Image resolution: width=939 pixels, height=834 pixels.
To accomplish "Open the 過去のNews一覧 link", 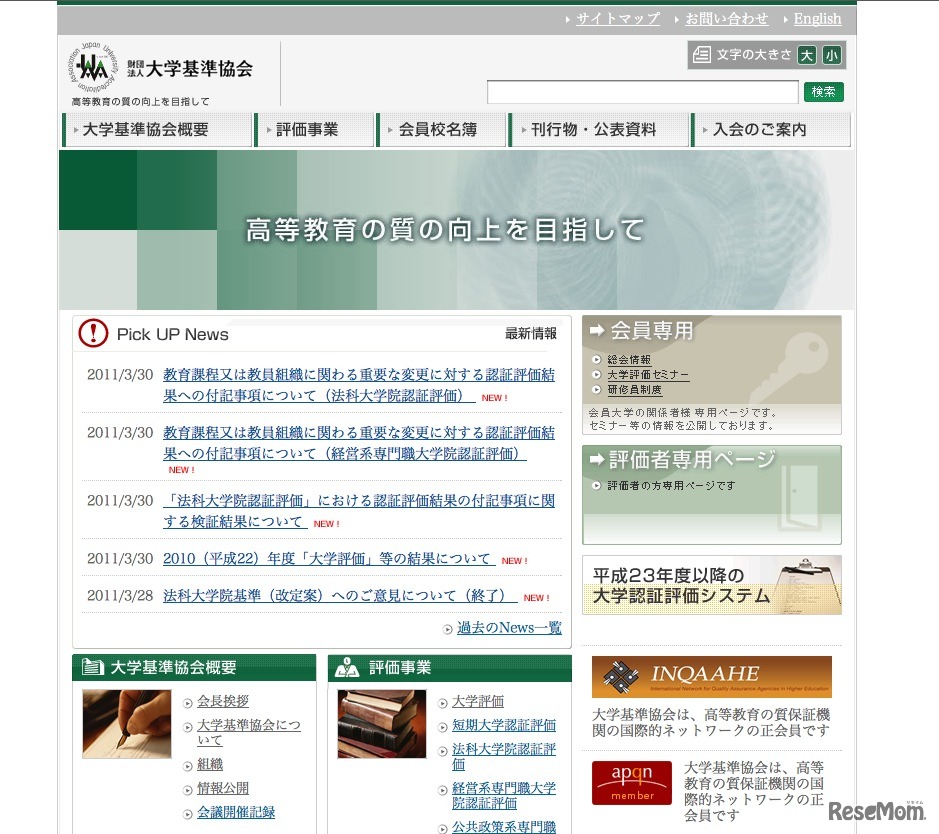I will point(510,628).
